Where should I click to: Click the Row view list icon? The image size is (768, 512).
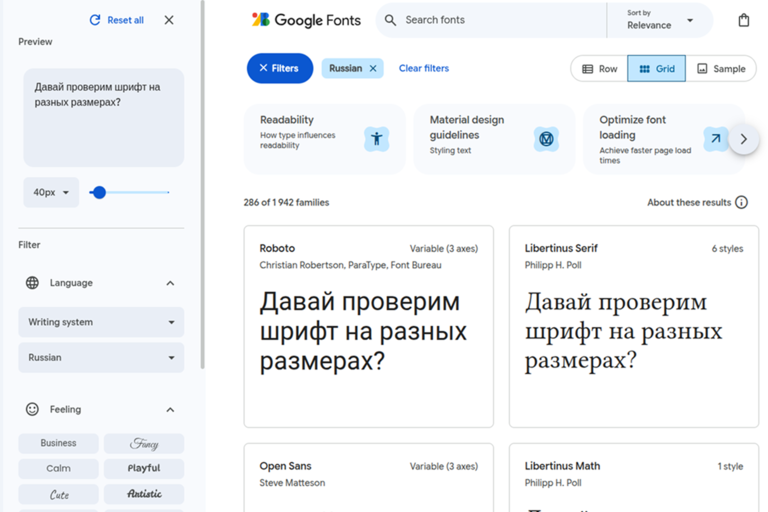point(588,69)
